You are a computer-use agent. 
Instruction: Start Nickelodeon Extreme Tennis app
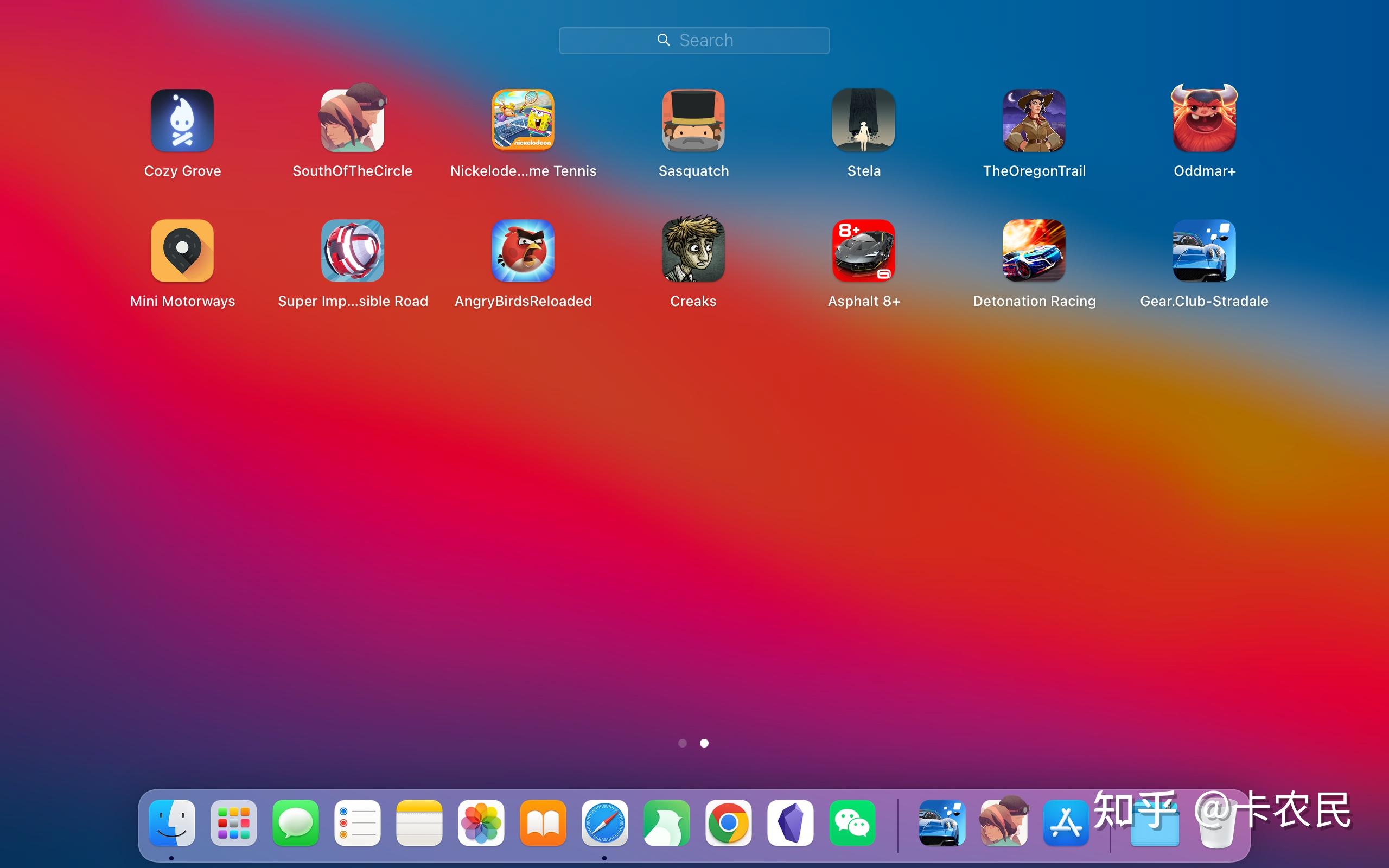click(523, 120)
